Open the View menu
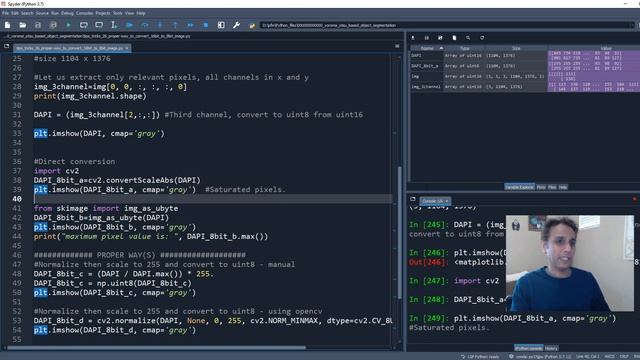The width and height of the screenshot is (640, 360). click(x=129, y=13)
